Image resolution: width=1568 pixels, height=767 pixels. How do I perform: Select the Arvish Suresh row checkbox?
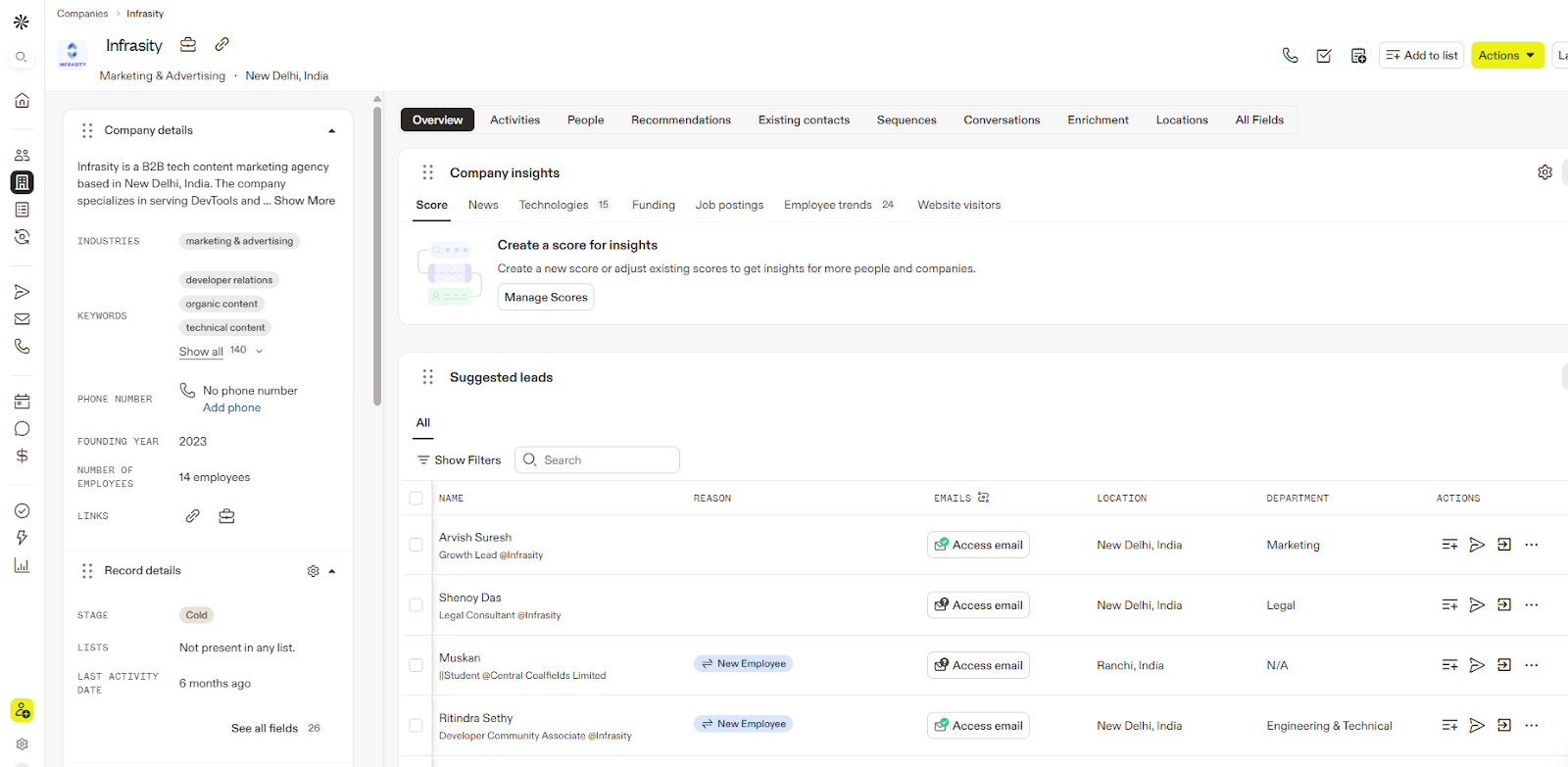click(x=416, y=545)
